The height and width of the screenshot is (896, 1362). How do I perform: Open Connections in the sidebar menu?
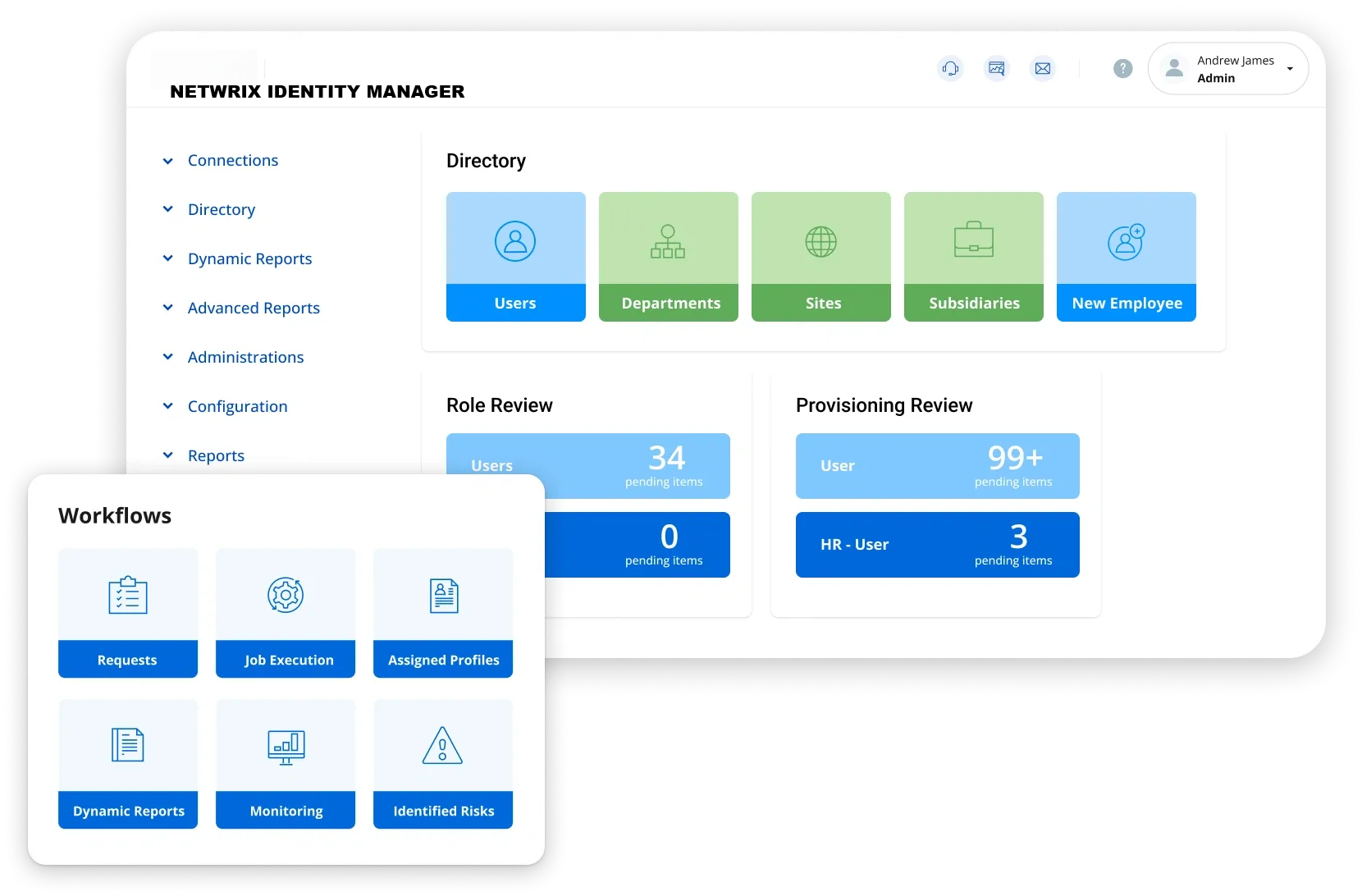coord(233,160)
